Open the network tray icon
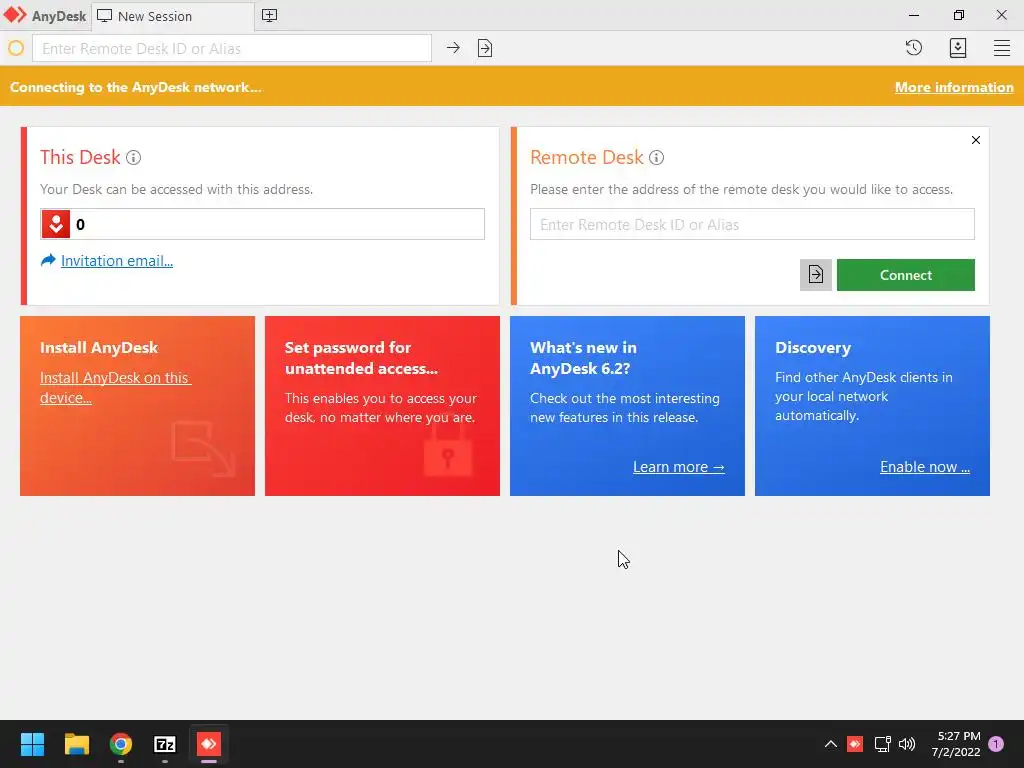Viewport: 1024px width, 768px height. point(882,744)
